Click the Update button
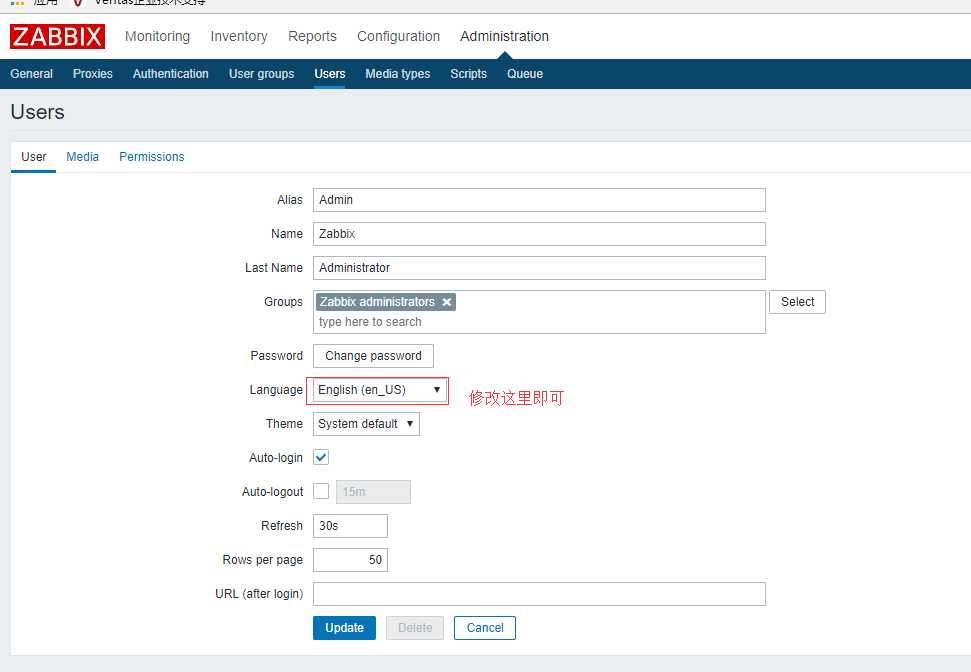Image resolution: width=971 pixels, height=672 pixels. pos(344,628)
